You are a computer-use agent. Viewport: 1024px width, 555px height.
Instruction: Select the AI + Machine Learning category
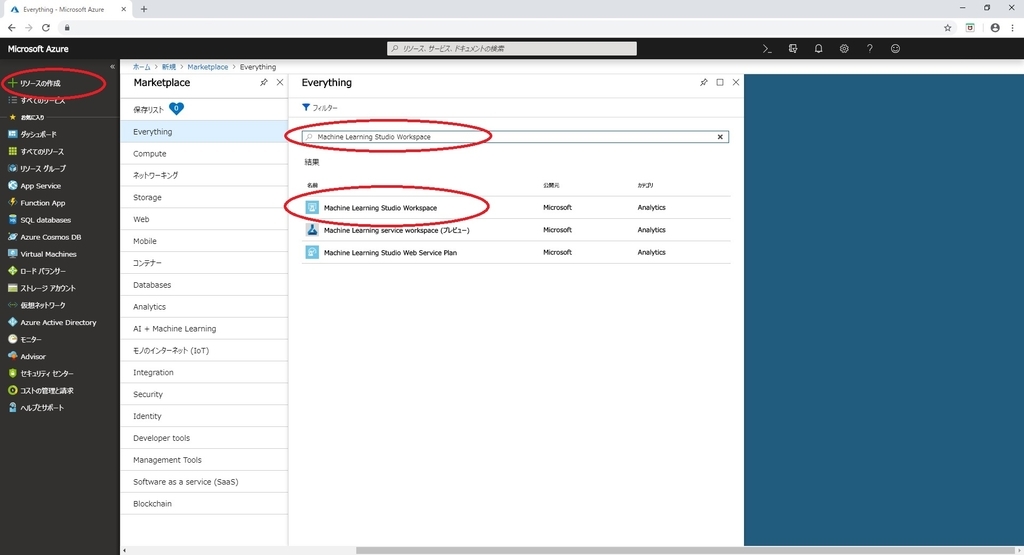click(204, 328)
